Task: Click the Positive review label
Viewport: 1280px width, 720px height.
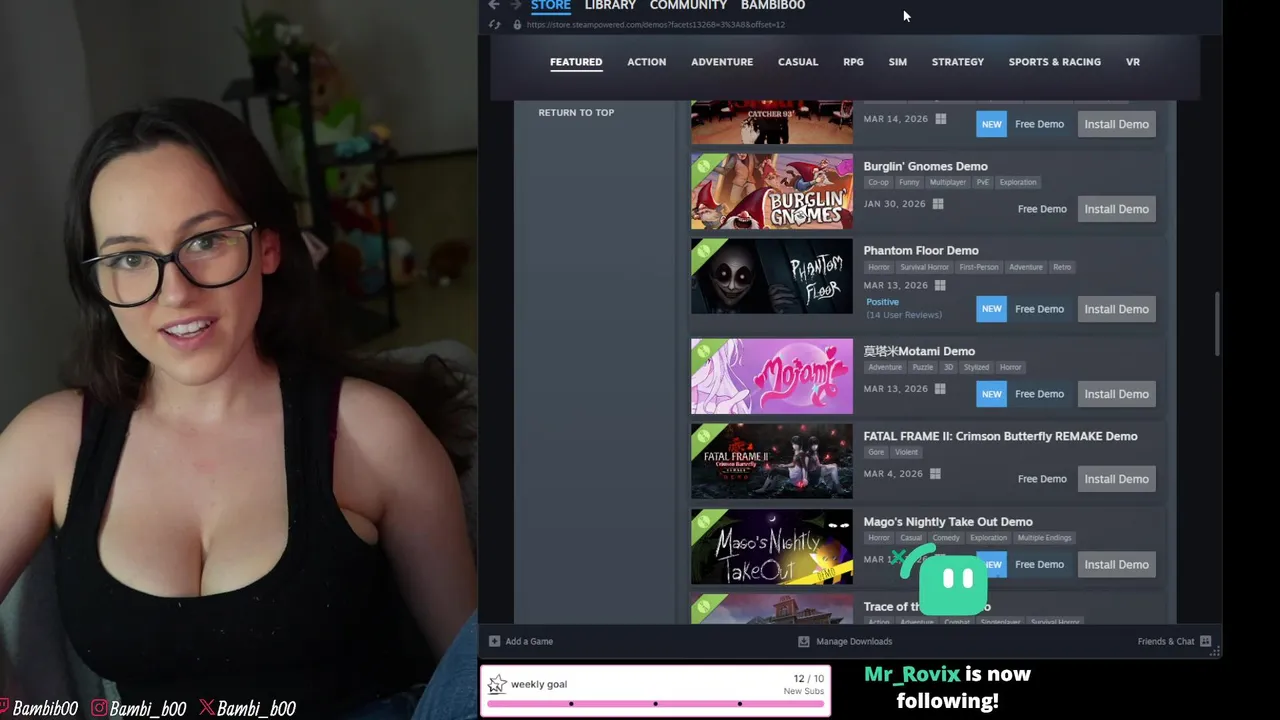Action: pos(882,302)
